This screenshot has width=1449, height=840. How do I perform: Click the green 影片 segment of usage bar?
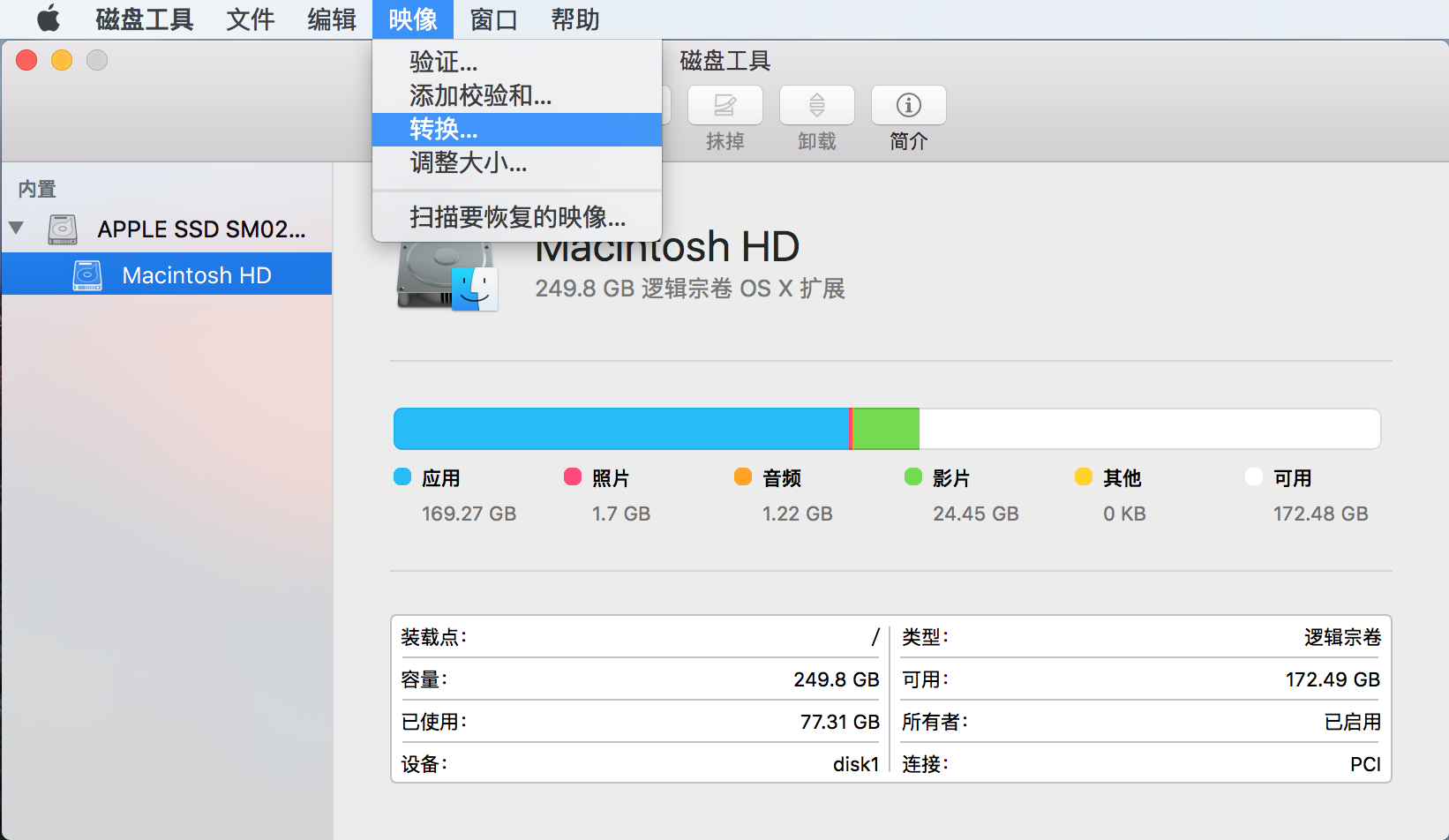pyautogui.click(x=886, y=429)
